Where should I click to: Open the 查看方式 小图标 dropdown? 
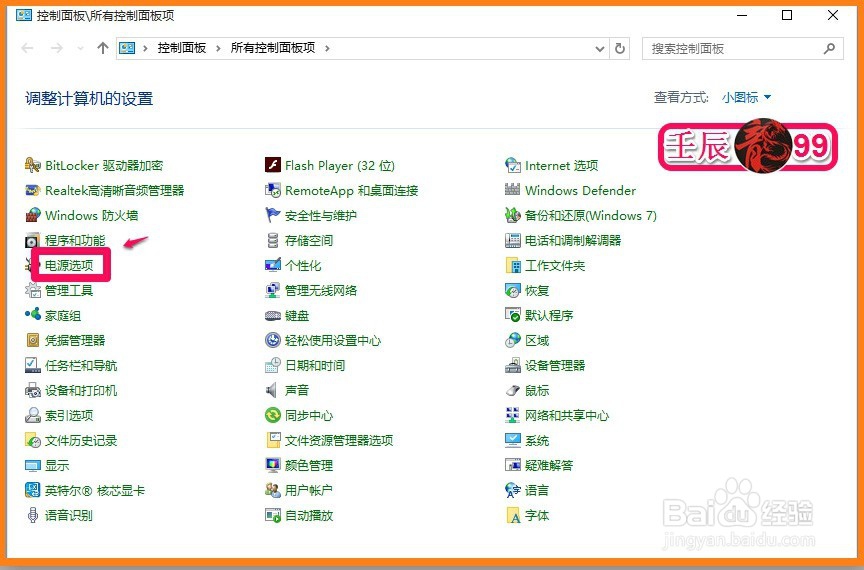tap(746, 98)
